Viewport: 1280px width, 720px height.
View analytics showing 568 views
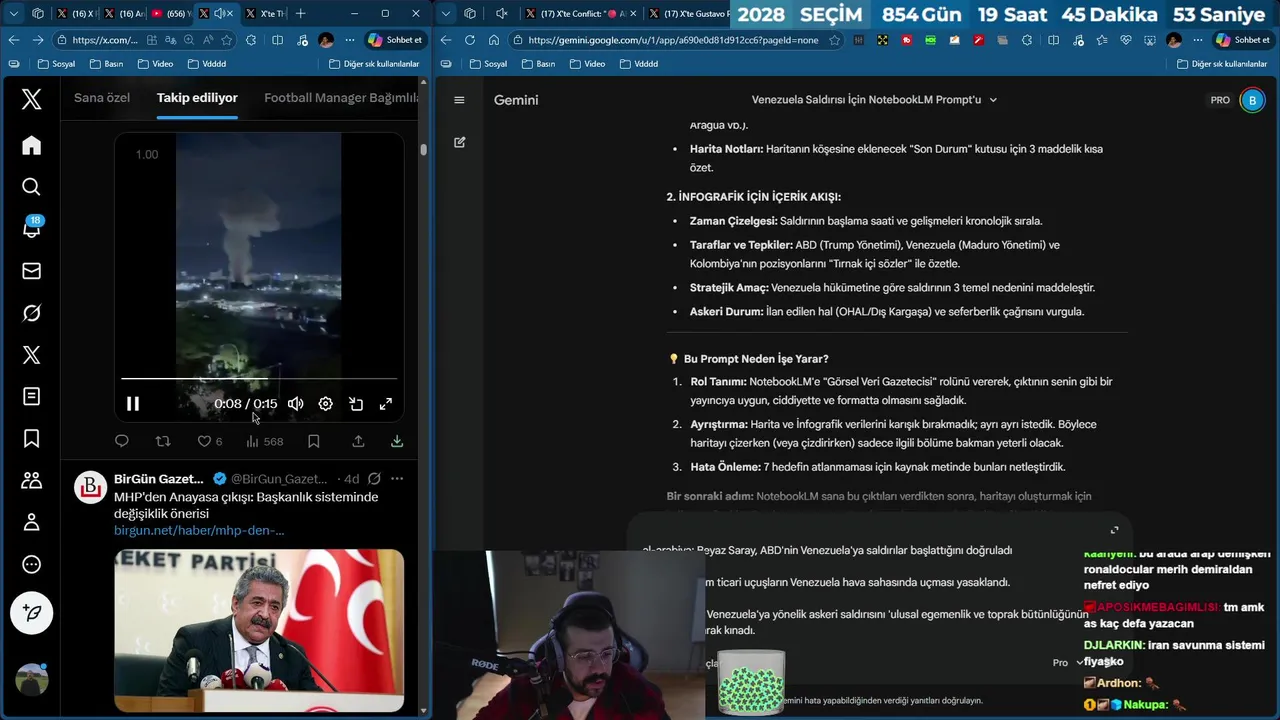[265, 441]
